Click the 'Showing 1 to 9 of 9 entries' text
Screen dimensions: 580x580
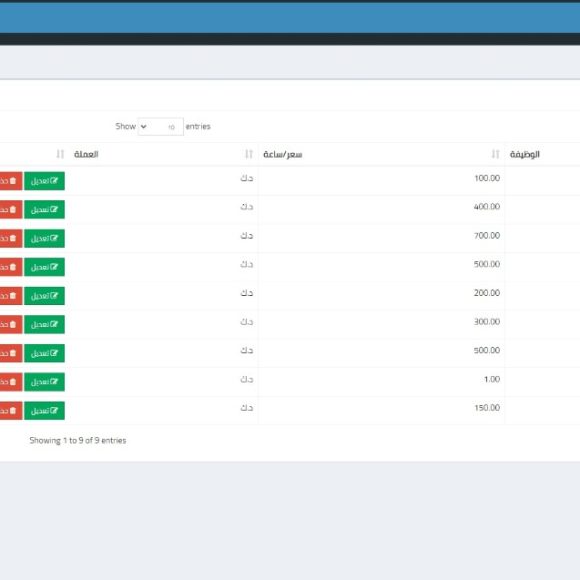pos(78,441)
